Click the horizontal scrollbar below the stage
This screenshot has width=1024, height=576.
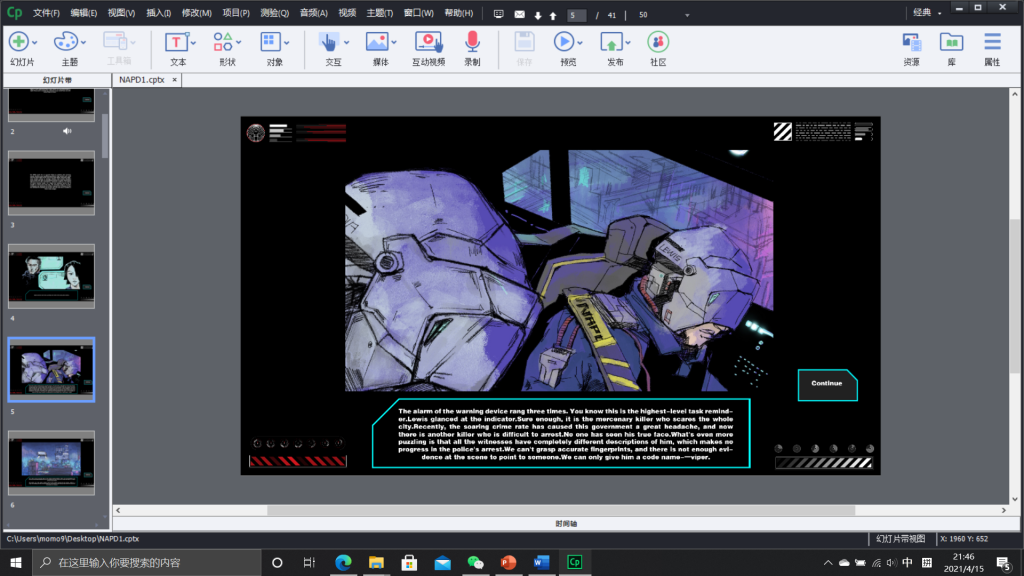pyautogui.click(x=561, y=510)
